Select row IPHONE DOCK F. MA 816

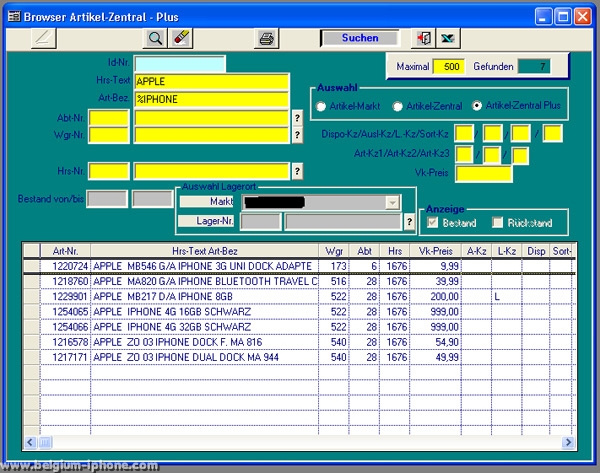click(x=299, y=342)
